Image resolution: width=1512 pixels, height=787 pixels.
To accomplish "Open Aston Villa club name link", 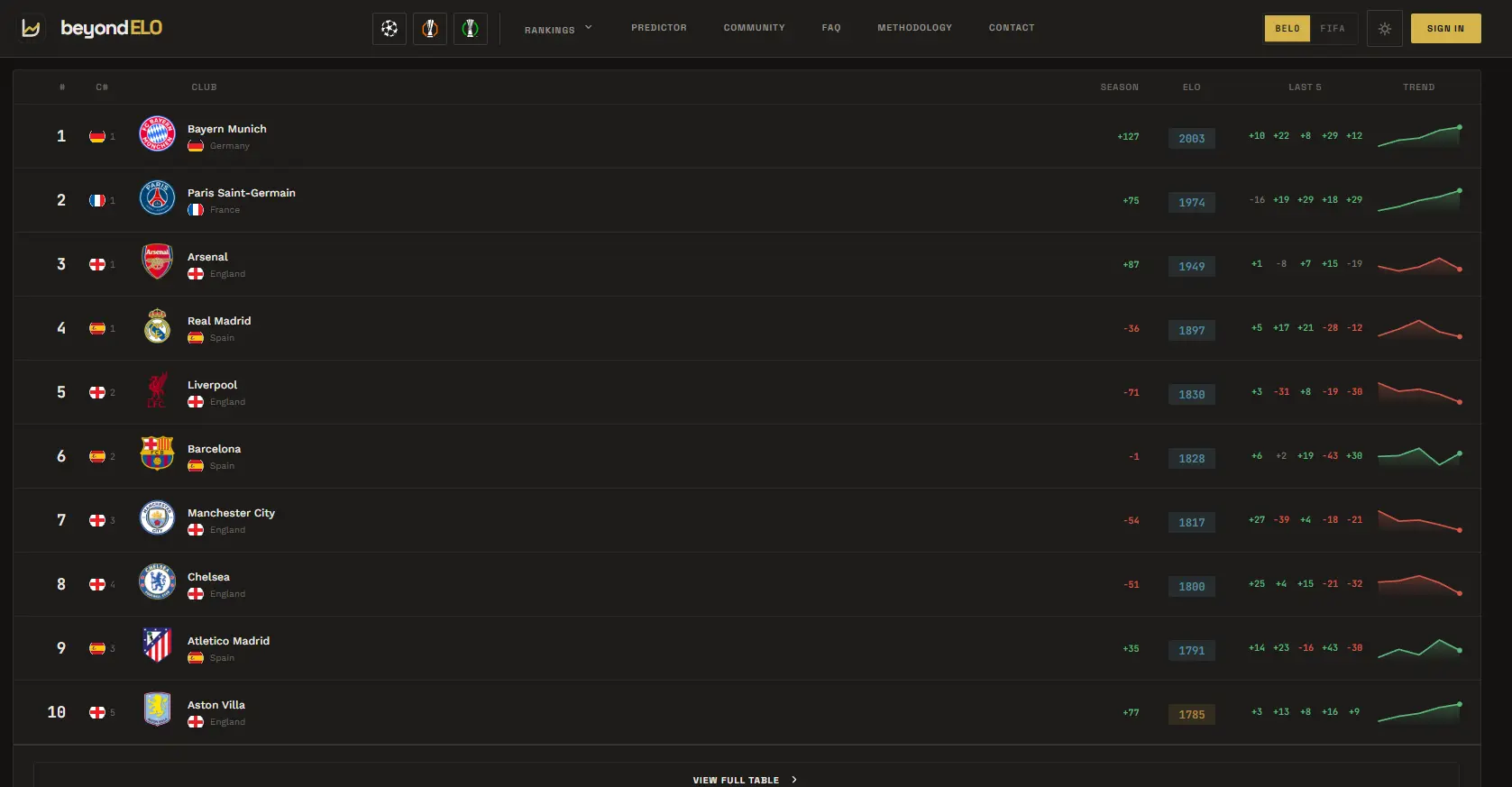I will 216,705.
